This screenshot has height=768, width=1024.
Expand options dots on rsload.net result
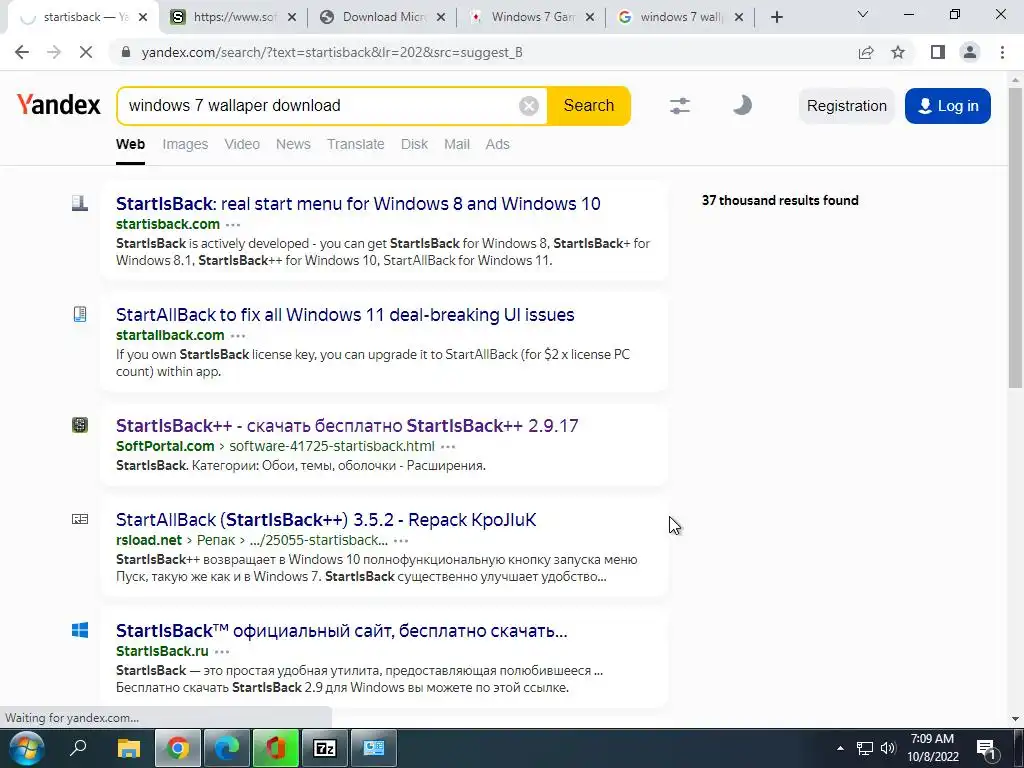401,541
